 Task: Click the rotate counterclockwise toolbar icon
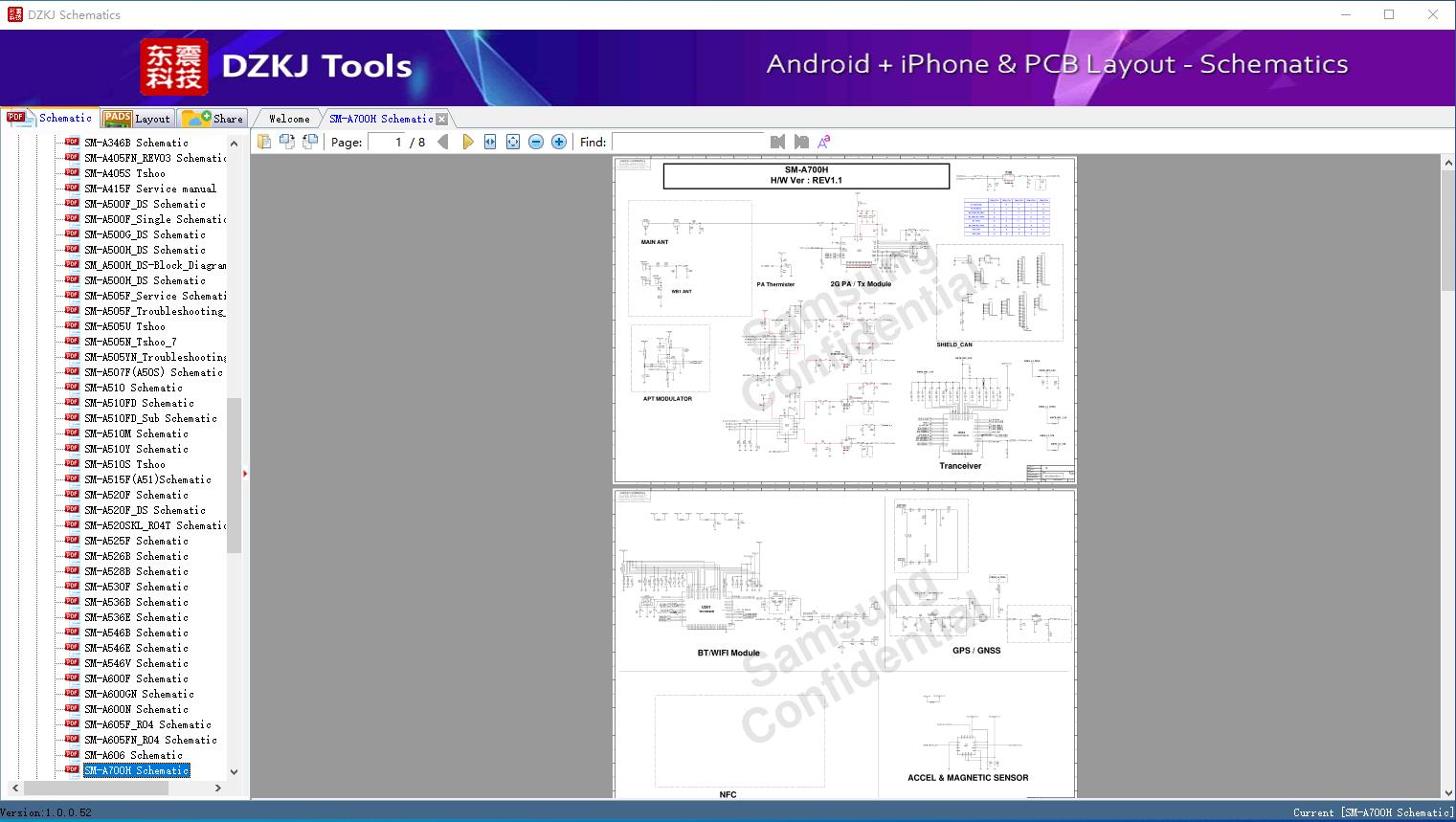tap(287, 142)
